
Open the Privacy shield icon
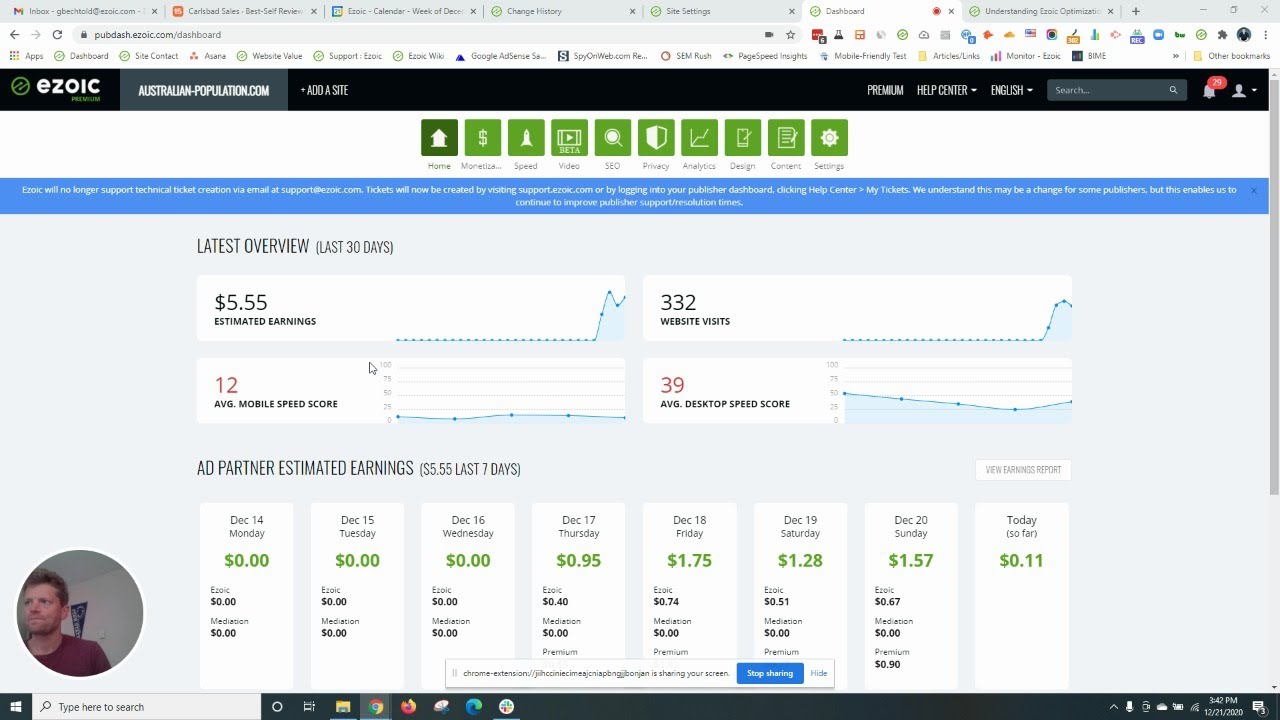click(x=656, y=138)
